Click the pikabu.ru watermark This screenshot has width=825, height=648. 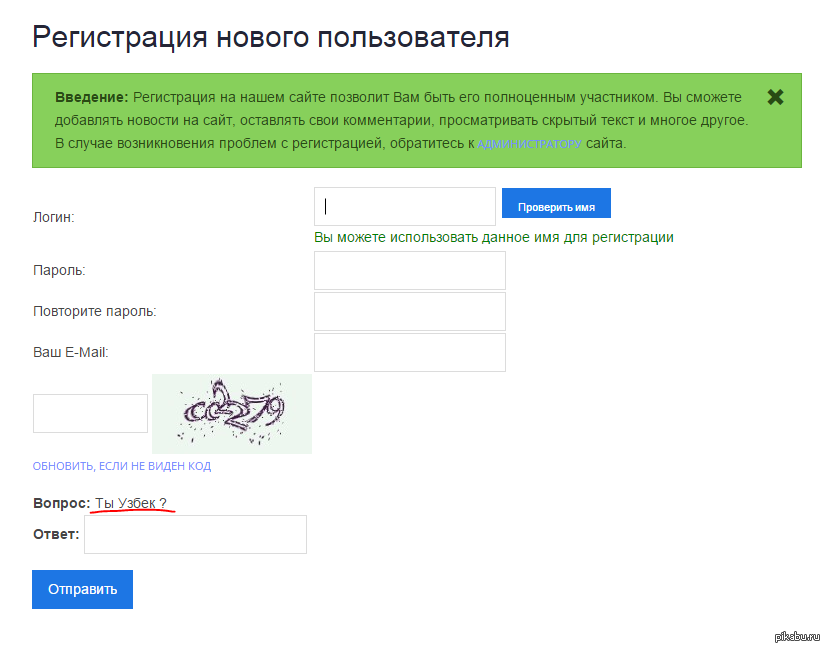coord(795,637)
